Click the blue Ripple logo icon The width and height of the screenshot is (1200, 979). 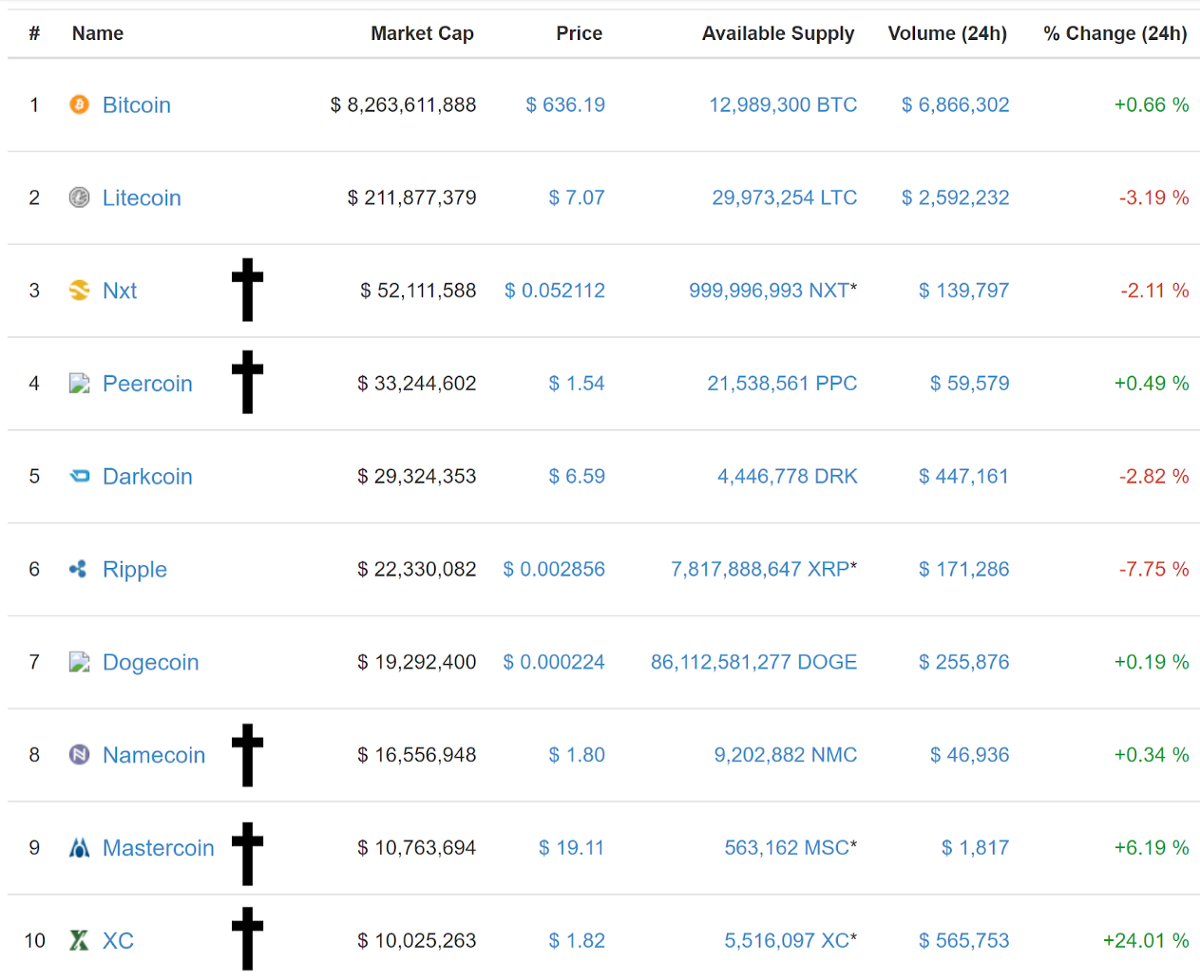point(79,570)
